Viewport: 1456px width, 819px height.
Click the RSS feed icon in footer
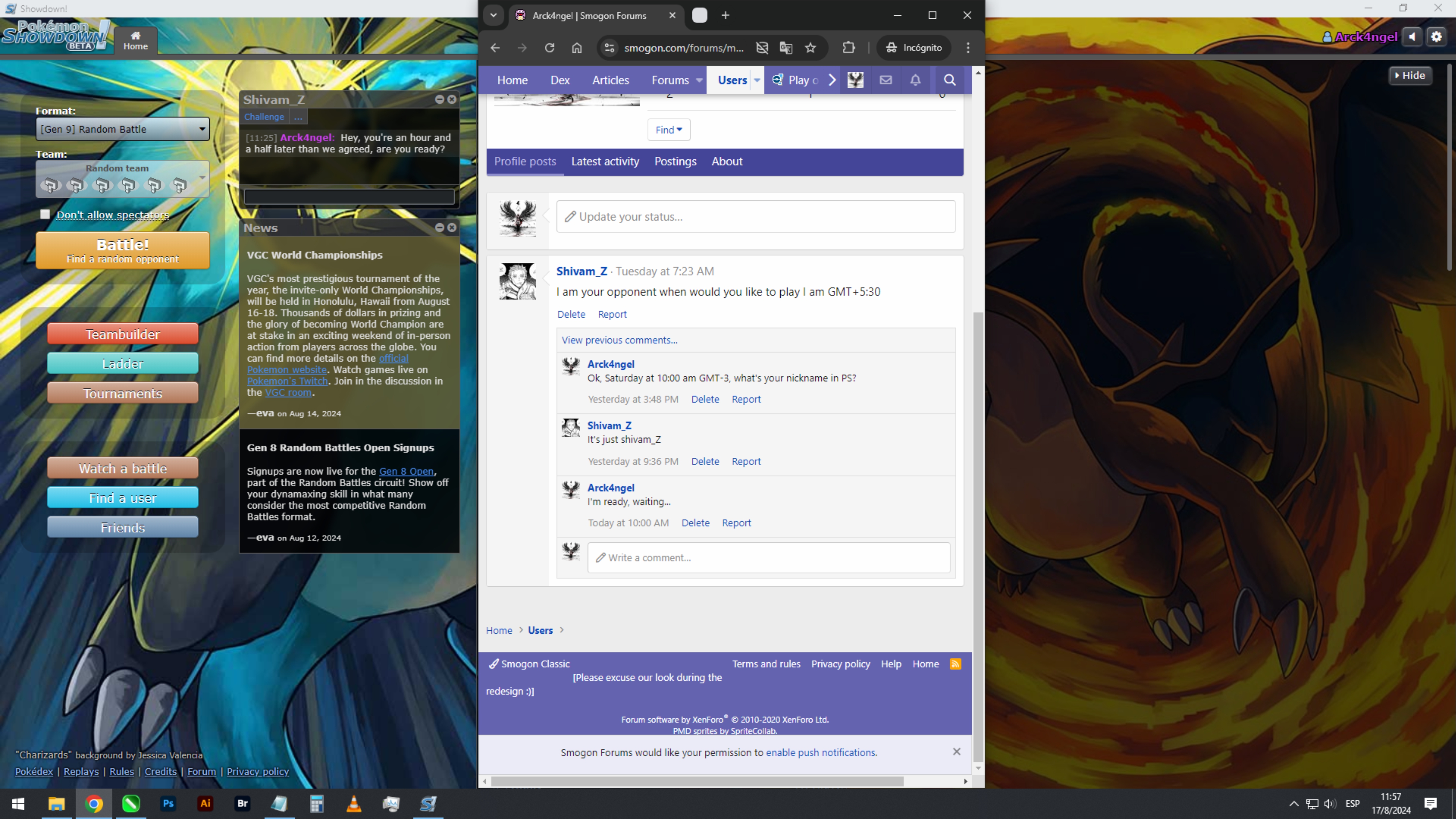click(955, 664)
